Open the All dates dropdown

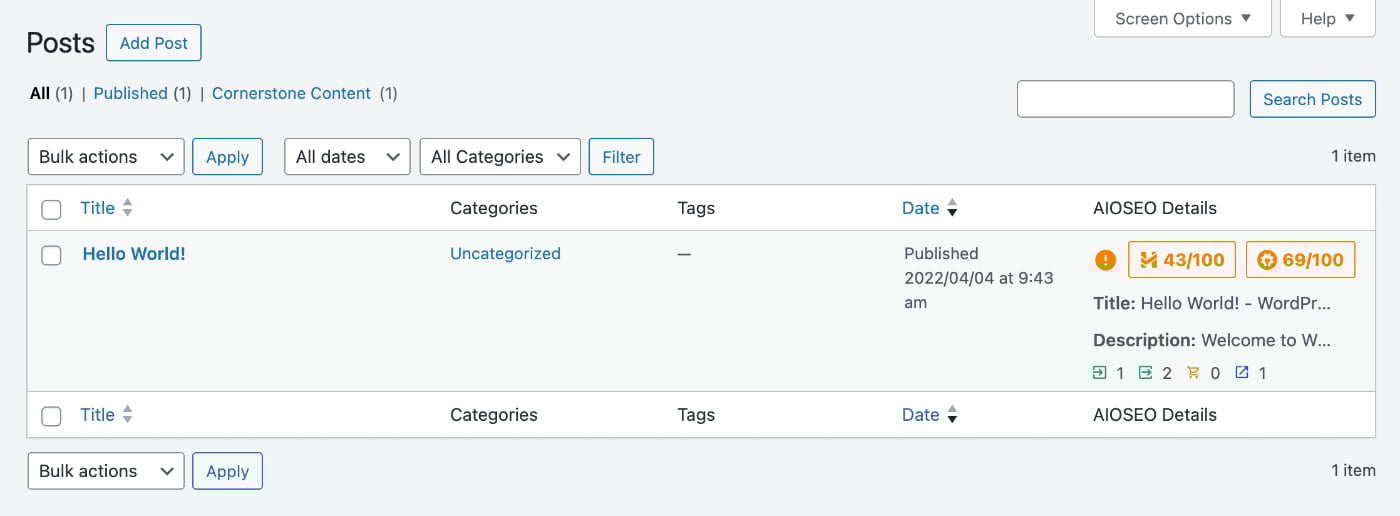[348, 157]
